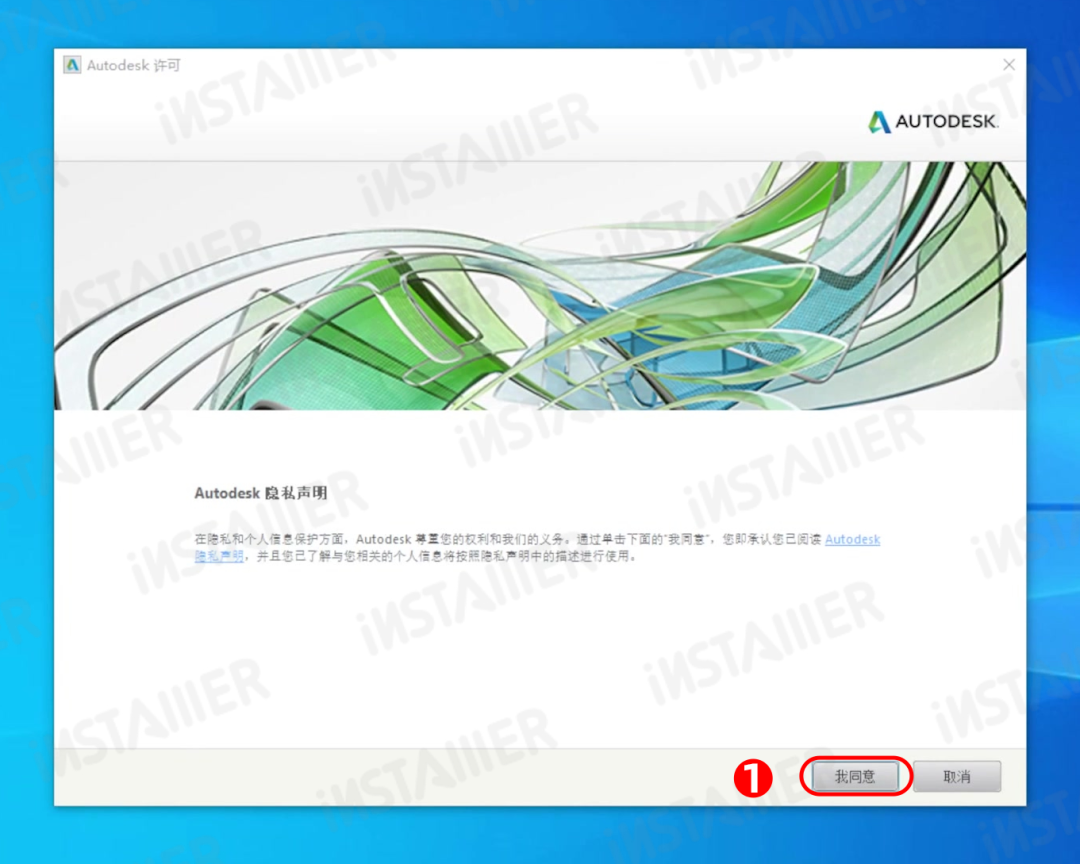Click the Autodesk 许可 window title text
Viewport: 1080px width, 864px height.
click(x=133, y=65)
